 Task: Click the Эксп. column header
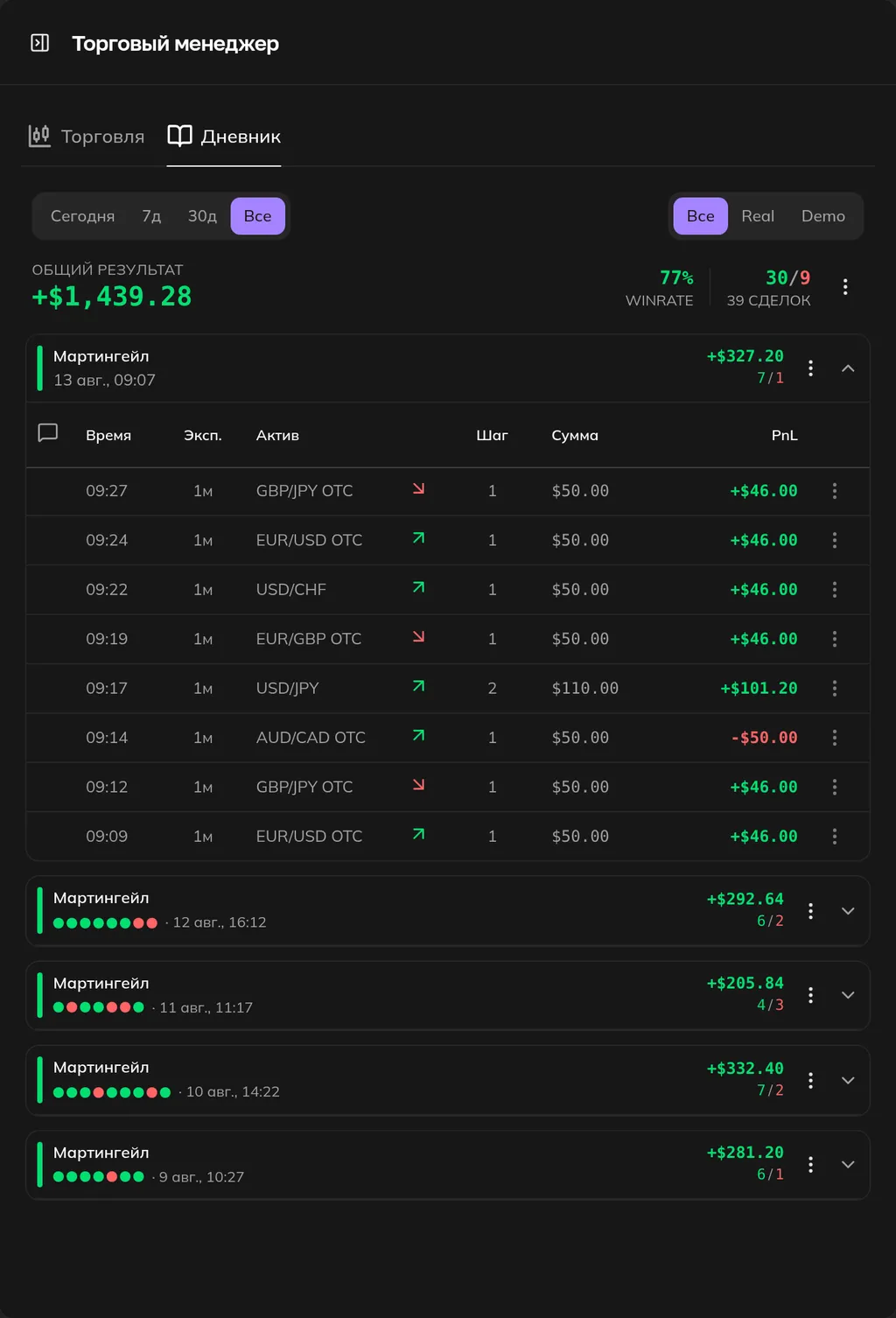point(203,435)
